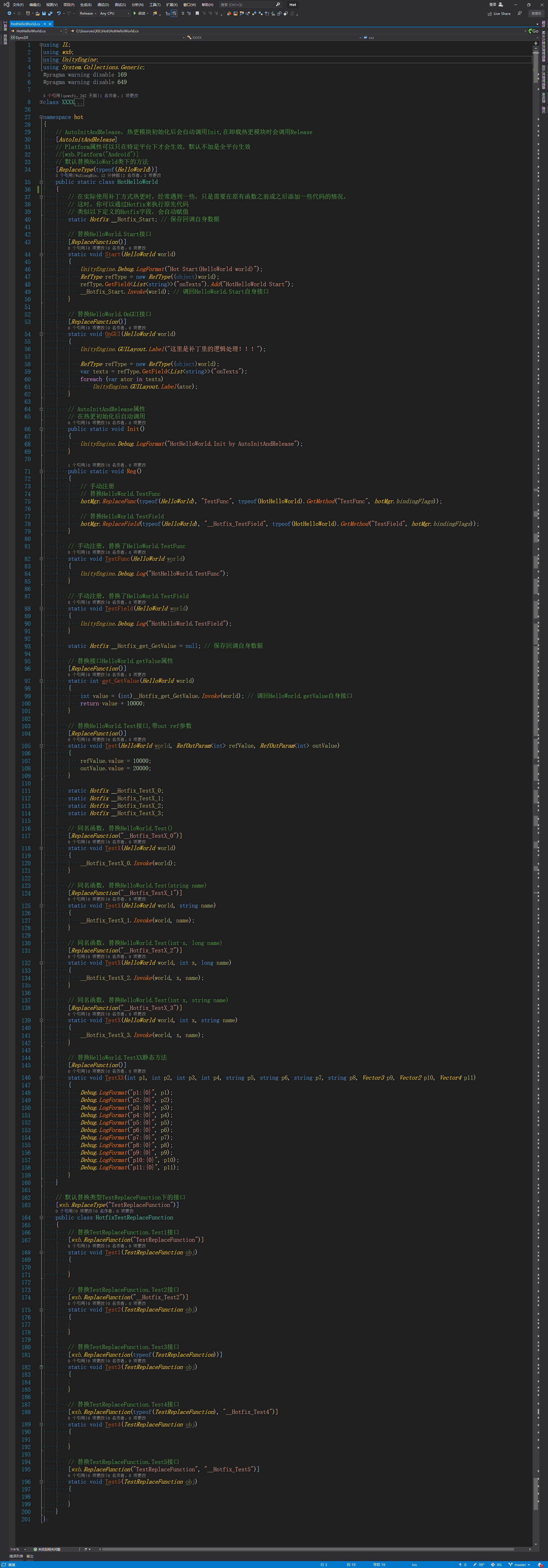Open the 114 % zoom level dropdown
Image resolution: width=548 pixels, height=1568 pixels.
[18, 1549]
